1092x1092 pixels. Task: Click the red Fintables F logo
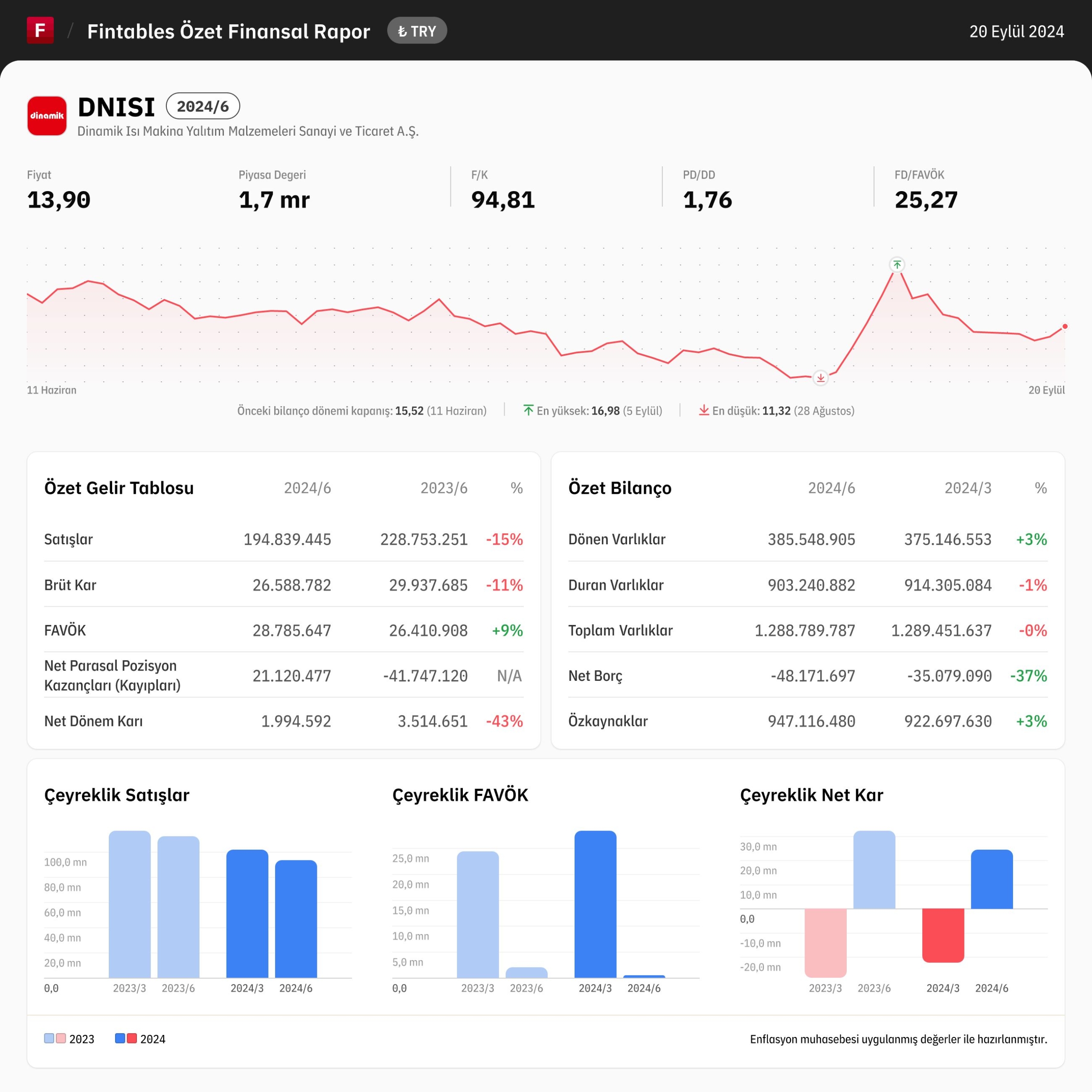[40, 30]
